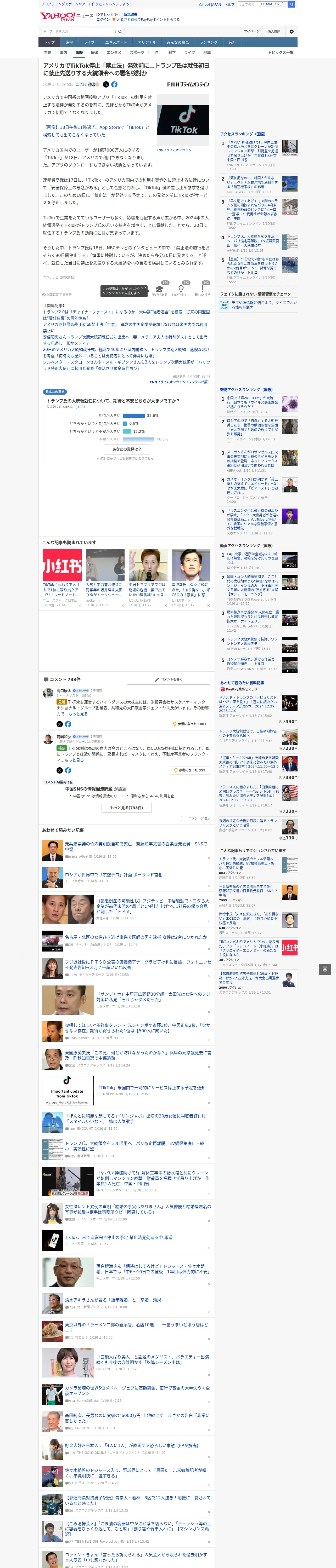Viewport: 336px width, 1568px height.
Task: Click もっと見る(733件) comments button
Action: click(x=127, y=808)
